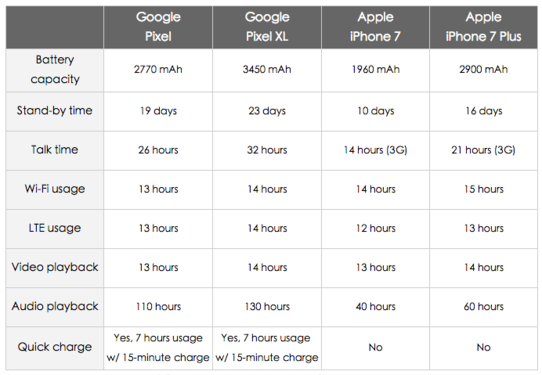The width and height of the screenshot is (542, 375).
Task: Click the Google Pixel XL column header
Action: (x=267, y=27)
